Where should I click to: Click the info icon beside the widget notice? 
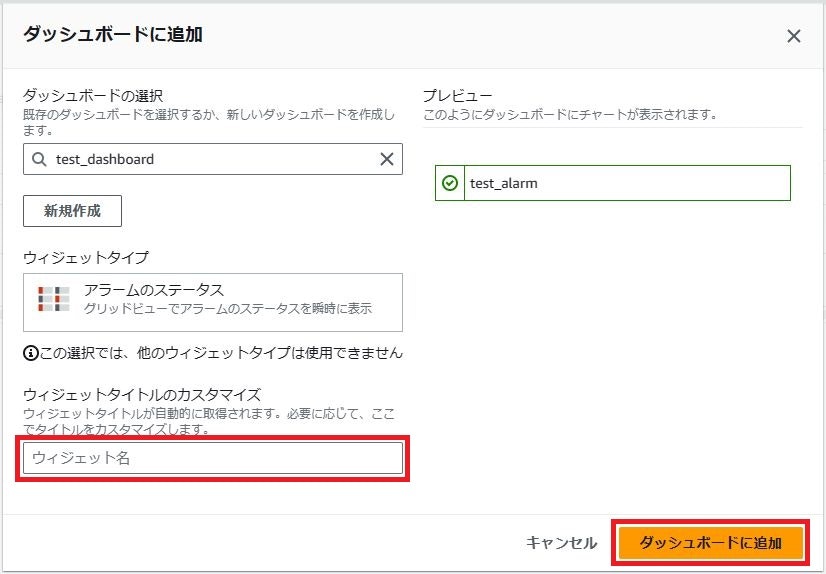click(x=31, y=353)
